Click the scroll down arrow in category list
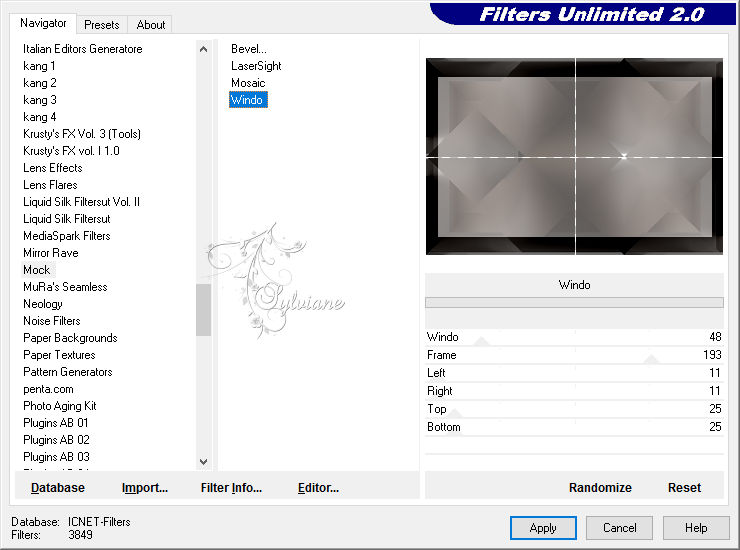 click(203, 462)
